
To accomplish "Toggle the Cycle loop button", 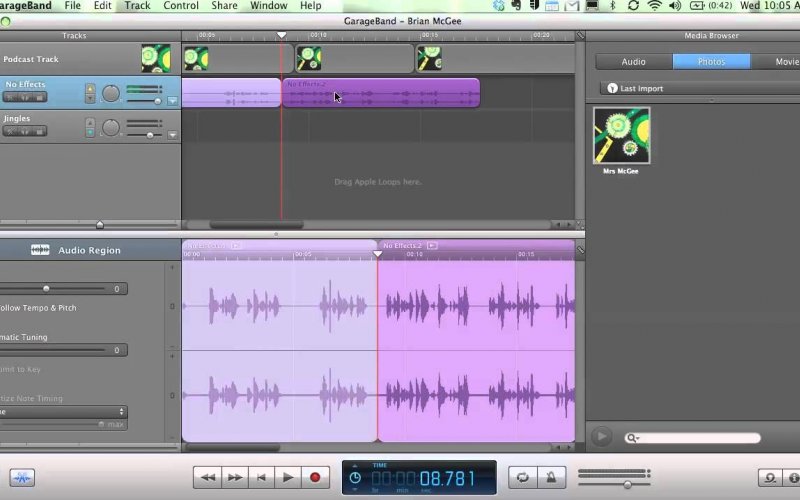I will tap(522, 478).
